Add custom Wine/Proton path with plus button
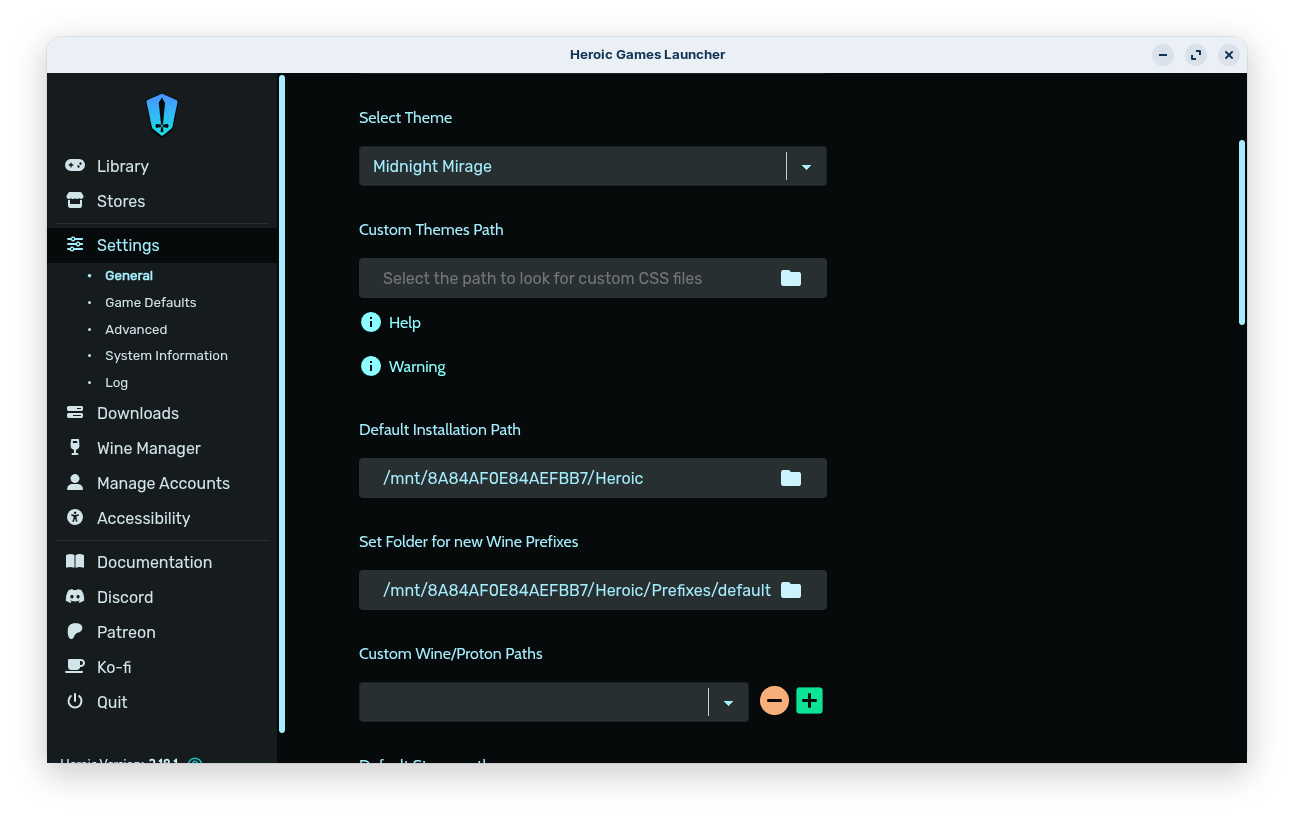Viewport: 1294px width, 820px height. pos(809,701)
